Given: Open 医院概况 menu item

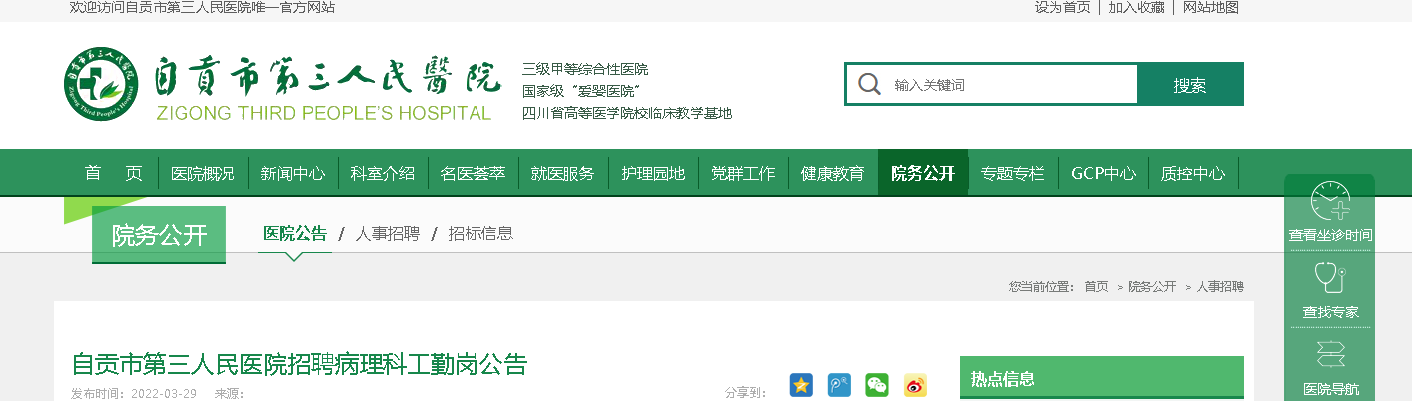Looking at the screenshot, I should tap(203, 173).
